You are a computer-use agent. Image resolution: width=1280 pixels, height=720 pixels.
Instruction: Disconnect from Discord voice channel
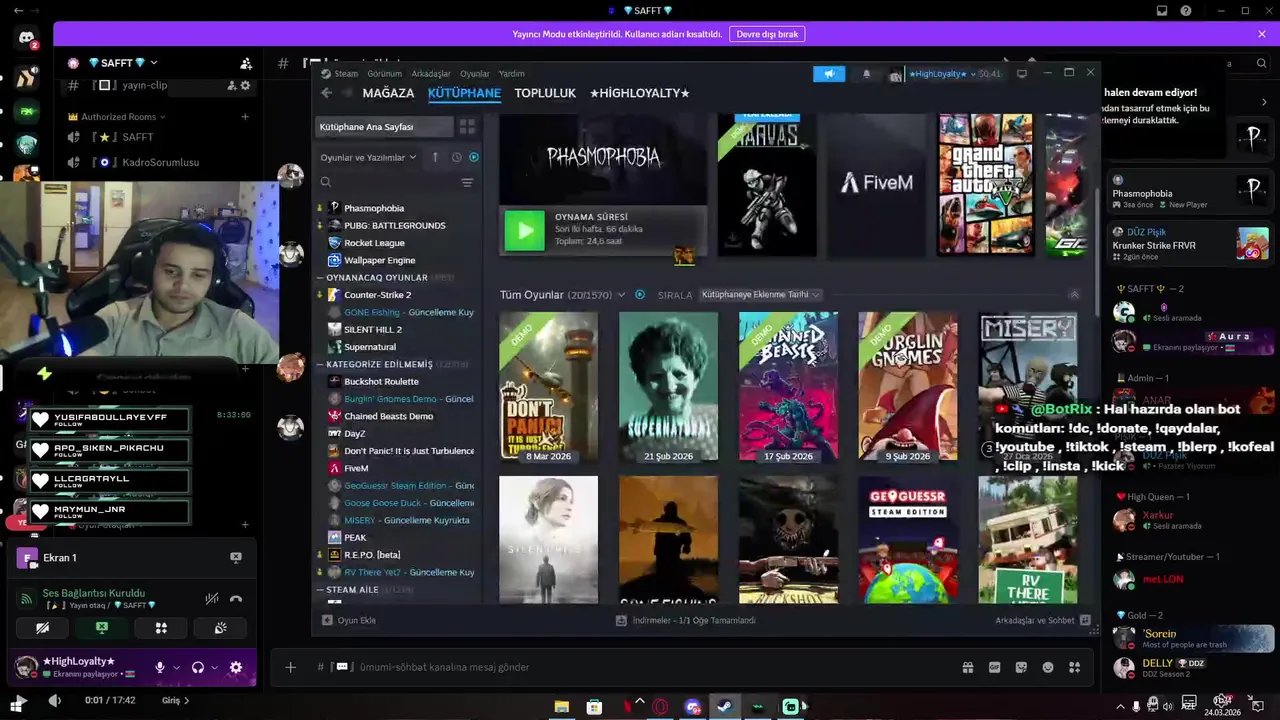(x=236, y=599)
